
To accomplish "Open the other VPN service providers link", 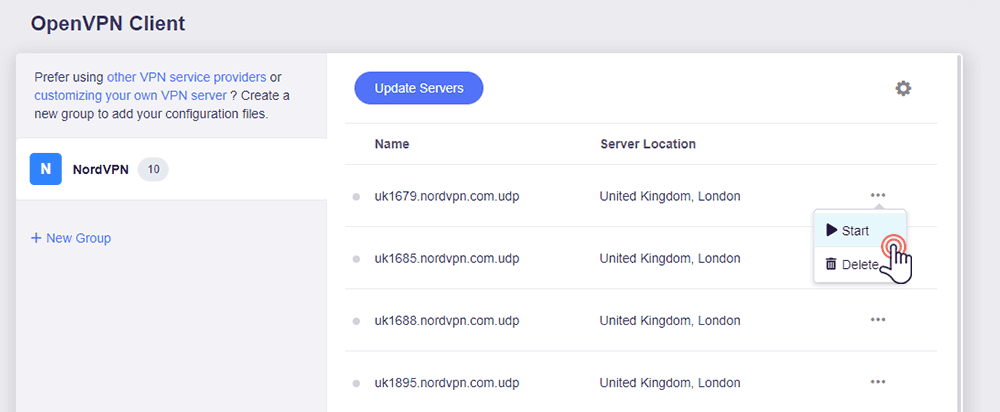I will [x=186, y=77].
